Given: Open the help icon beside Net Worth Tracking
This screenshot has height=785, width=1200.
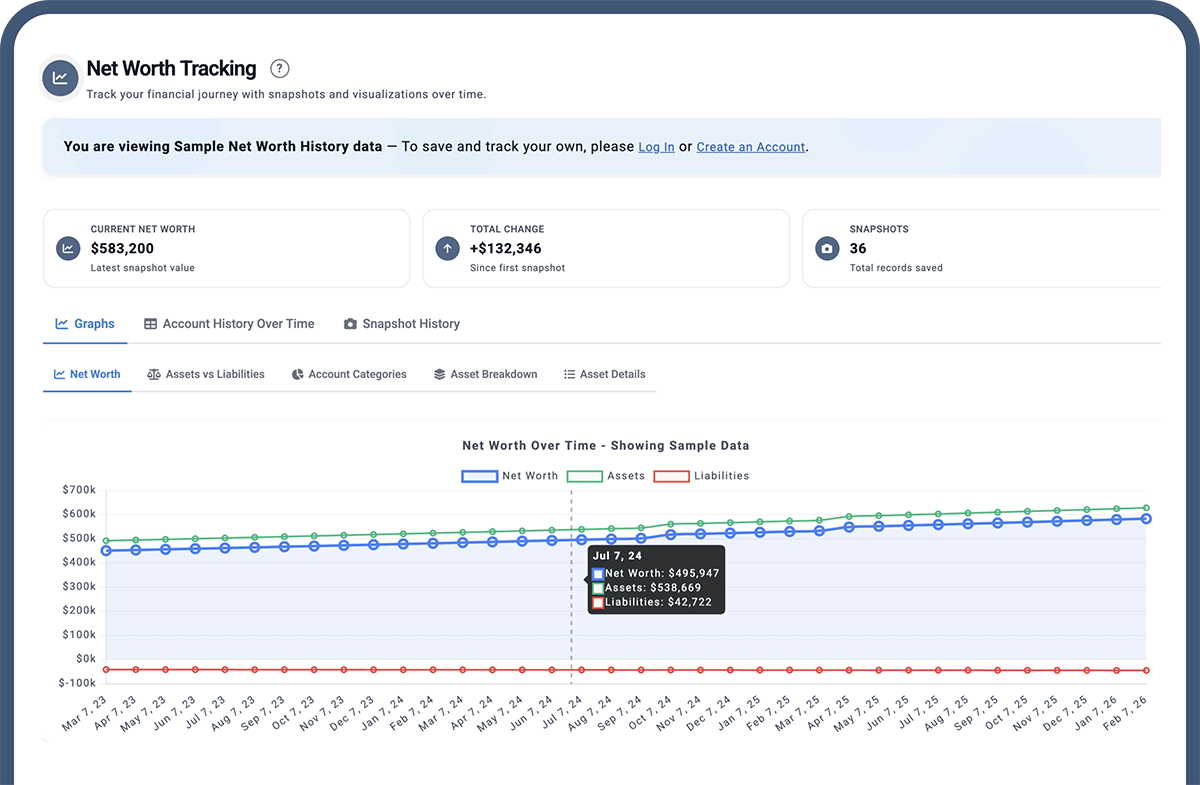Looking at the screenshot, I should pos(279,68).
